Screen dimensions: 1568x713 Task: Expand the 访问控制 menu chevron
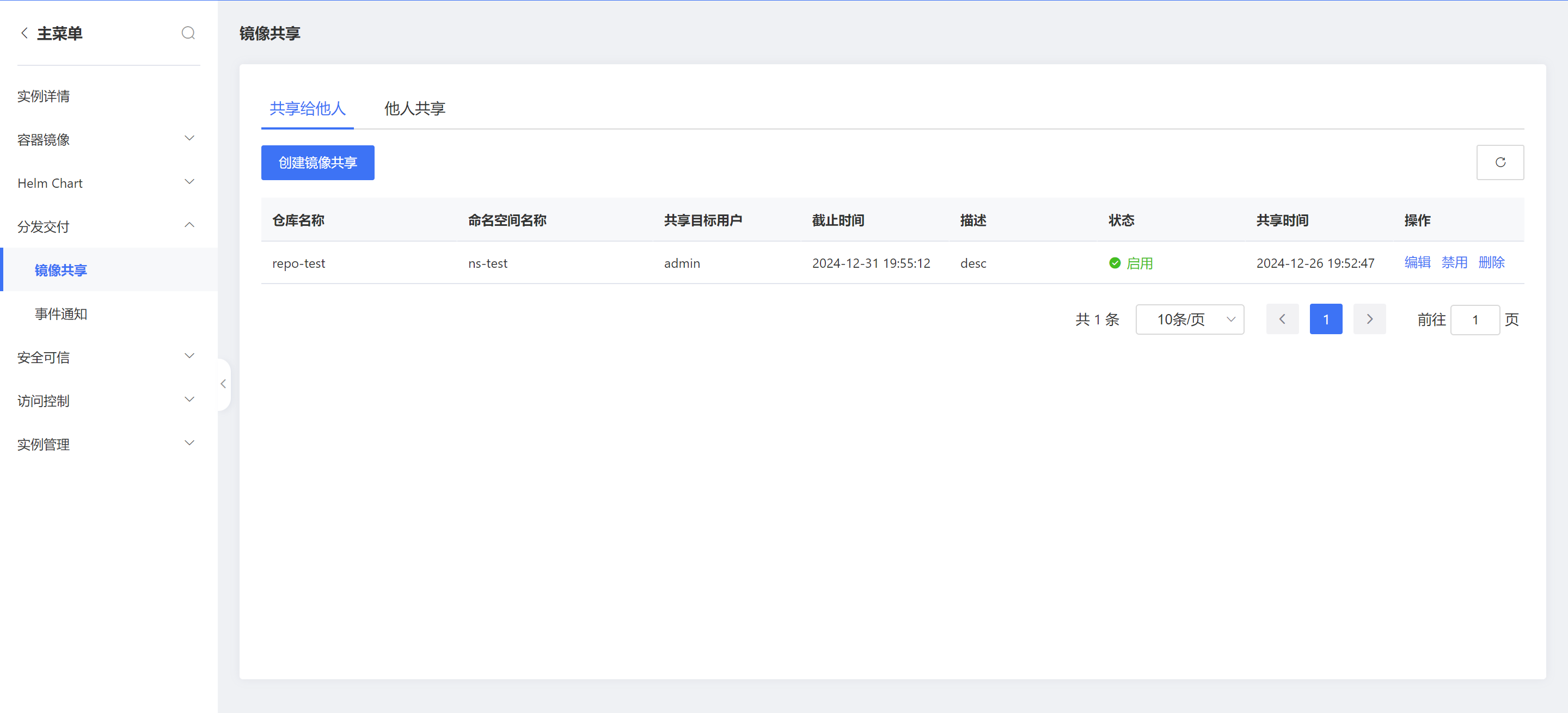189,399
